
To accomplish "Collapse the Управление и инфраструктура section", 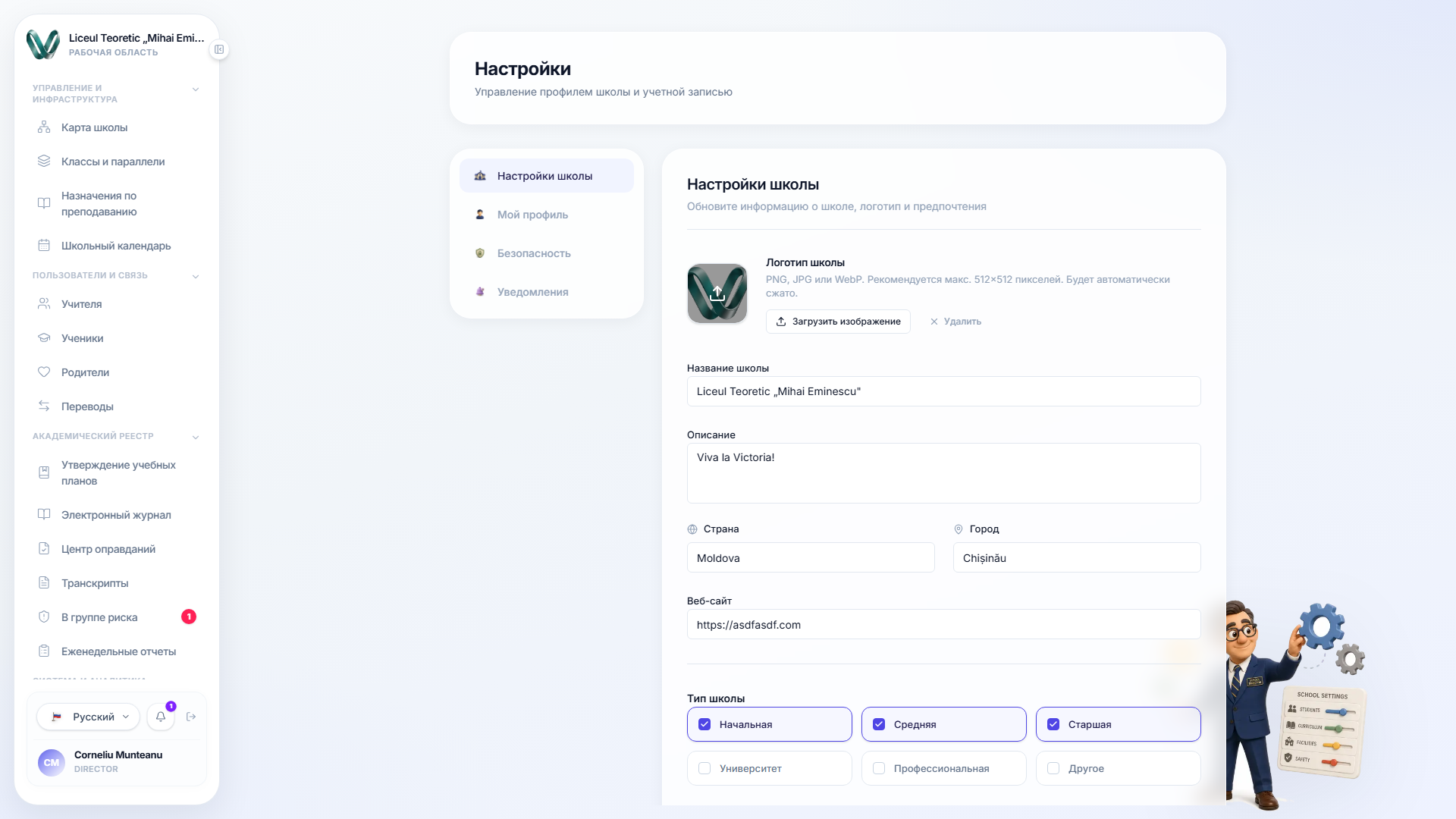I will (196, 89).
